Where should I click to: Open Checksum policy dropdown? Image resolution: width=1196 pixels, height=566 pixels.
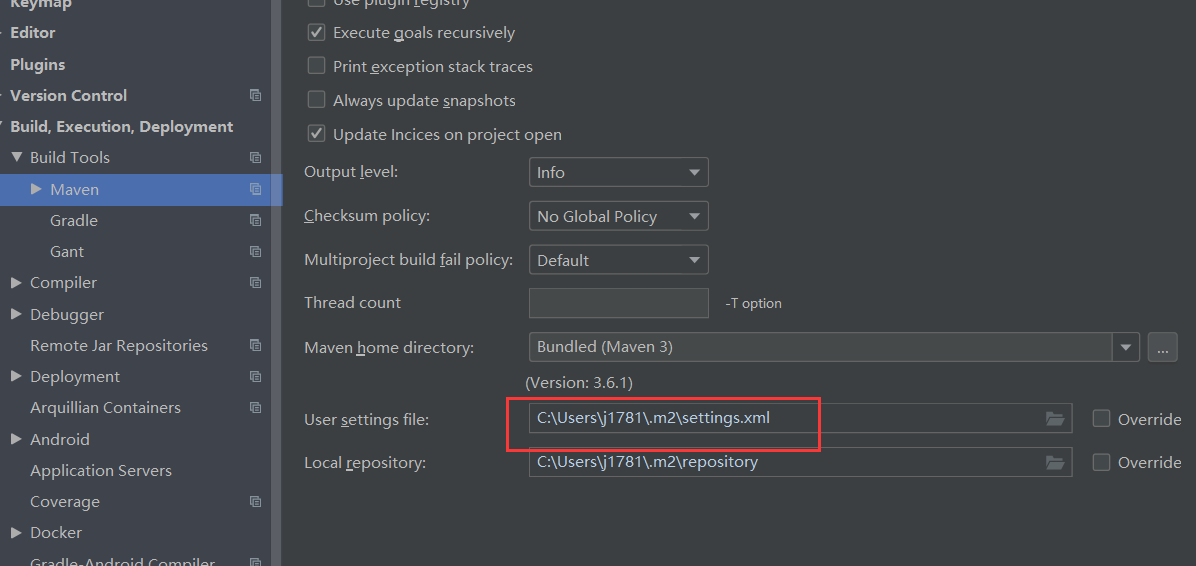point(619,216)
